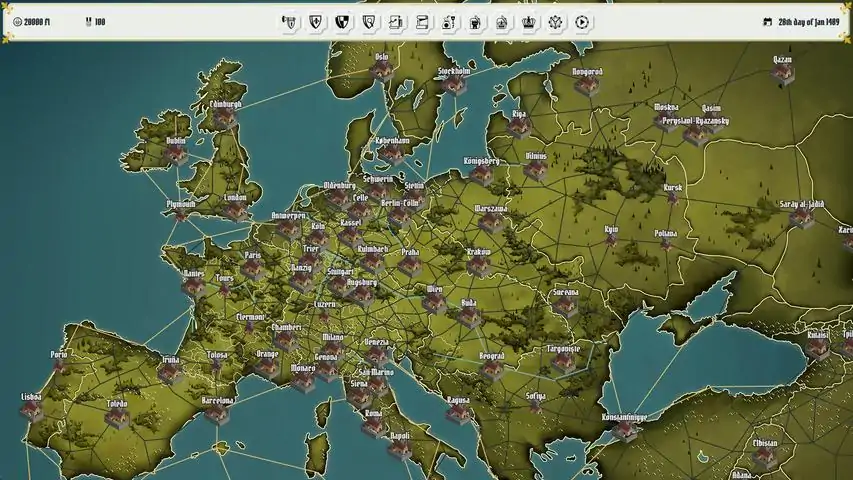Click the "20000 fl" treasury amount
Viewport: 853px width, 480px height.
point(37,22)
